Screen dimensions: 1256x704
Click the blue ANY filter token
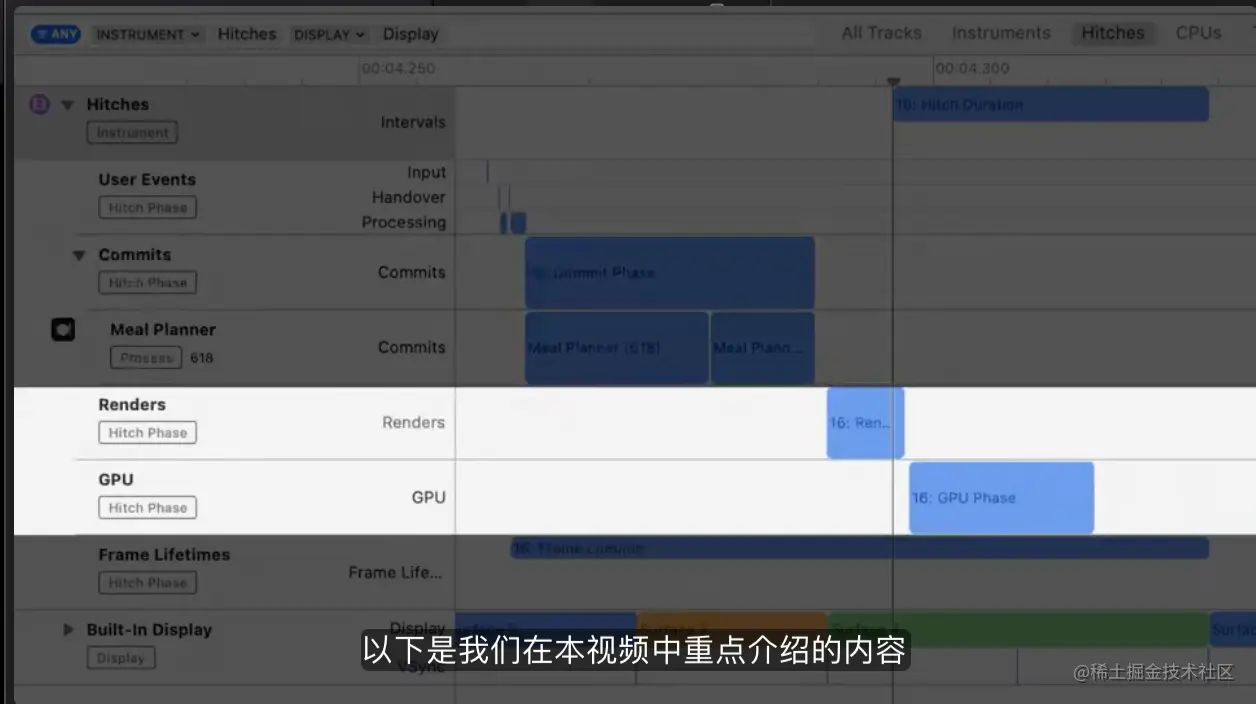coord(55,33)
